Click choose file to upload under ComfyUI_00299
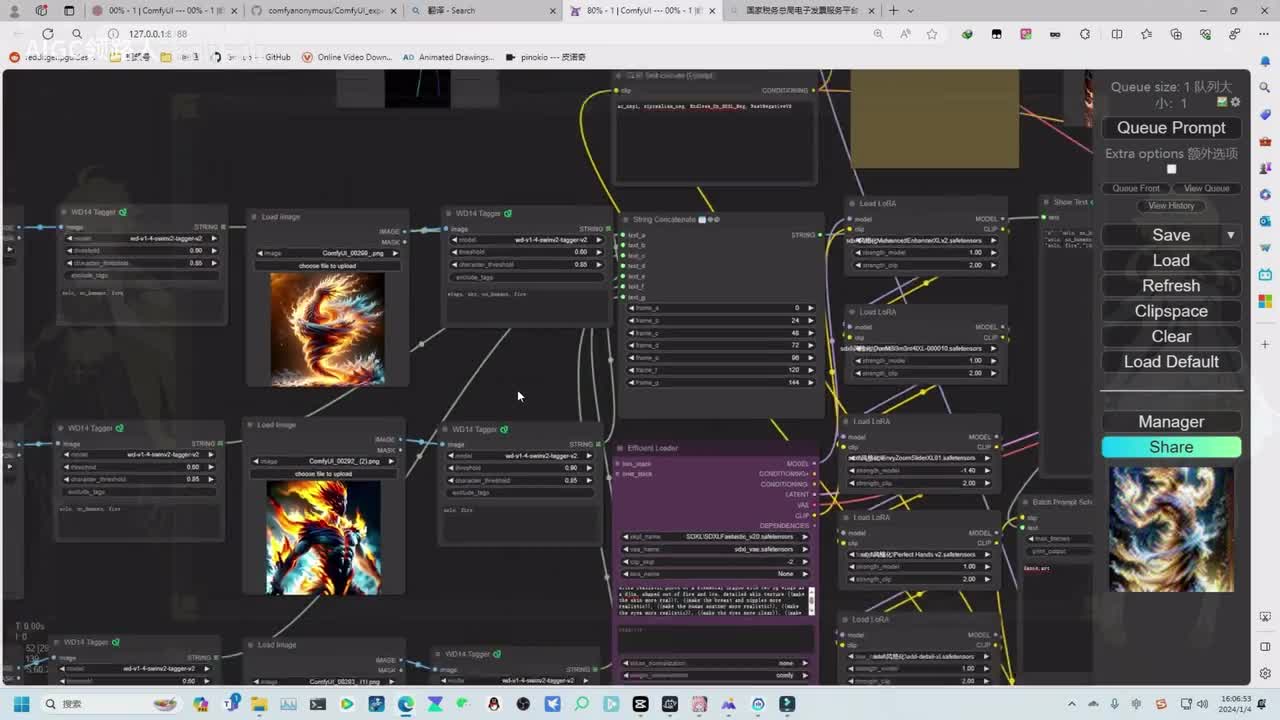1280x720 pixels. pos(325,266)
